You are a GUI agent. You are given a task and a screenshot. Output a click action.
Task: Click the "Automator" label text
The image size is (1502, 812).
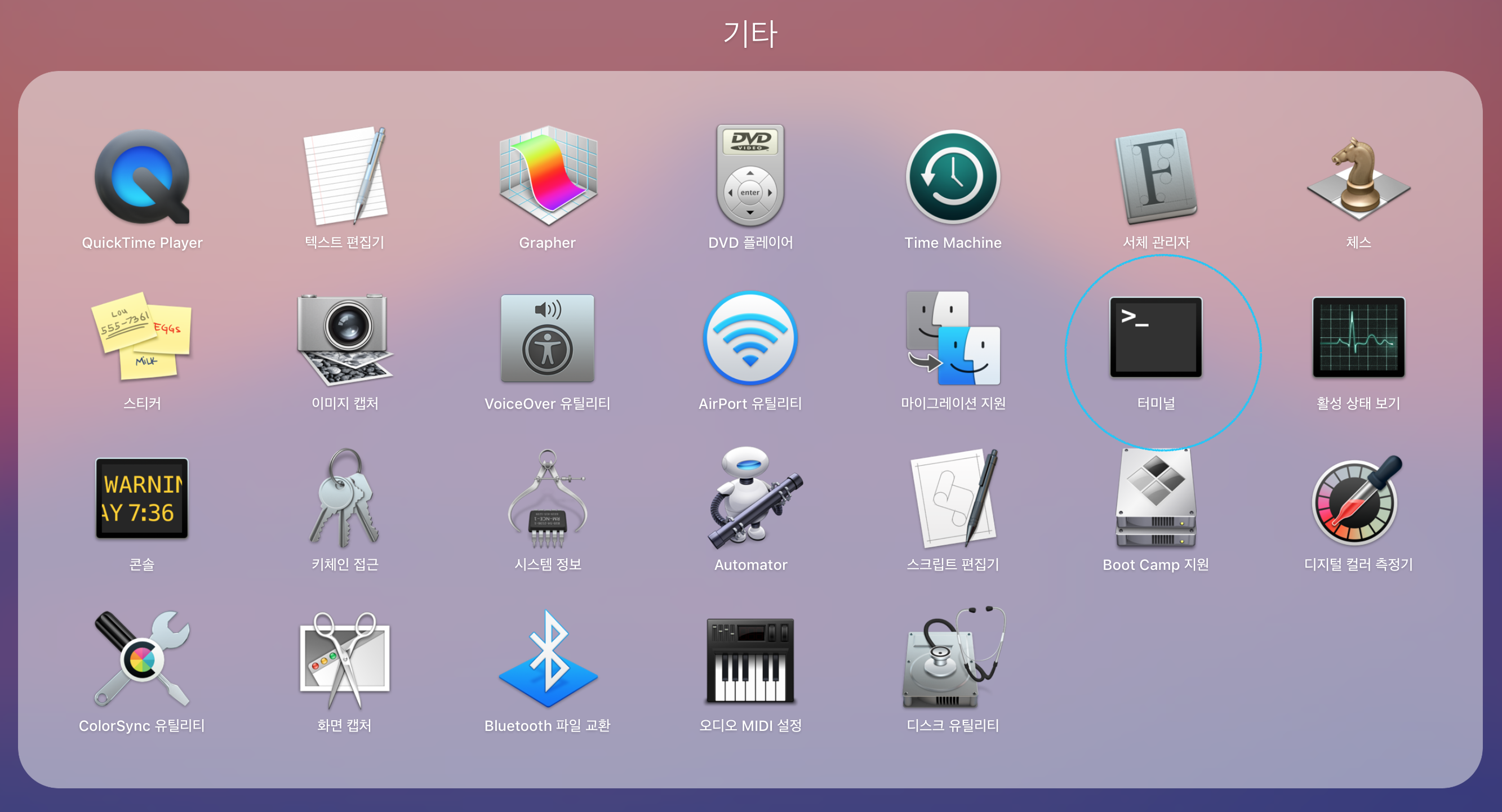click(750, 565)
